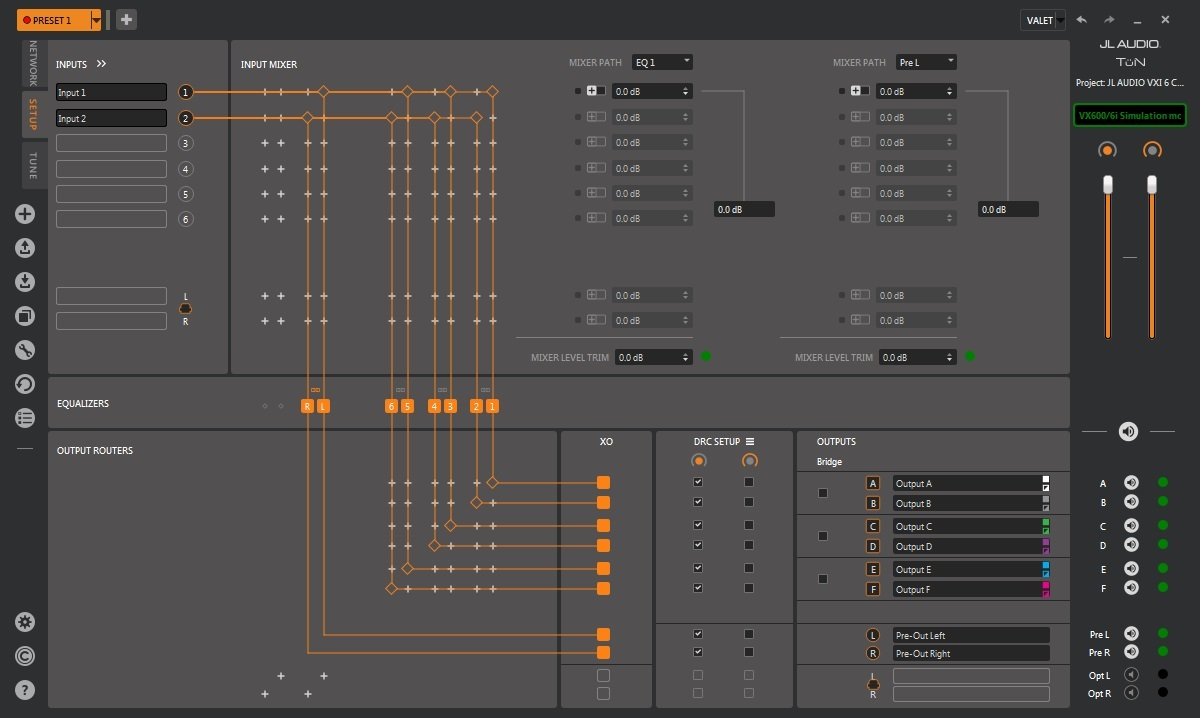This screenshot has width=1202, height=718.
Task: Adjust EQ 1 mixer level trim stepper
Action: pos(686,357)
